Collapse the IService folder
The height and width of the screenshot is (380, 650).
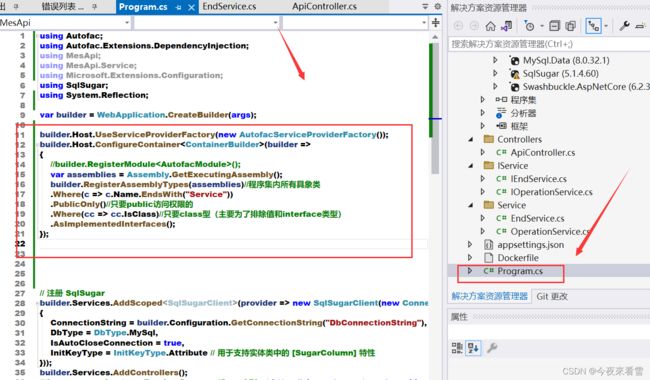(x=471, y=165)
